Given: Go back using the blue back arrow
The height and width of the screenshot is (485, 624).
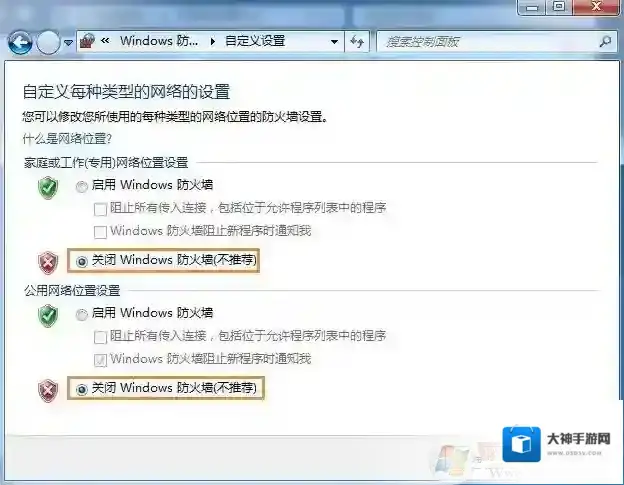Looking at the screenshot, I should click(20, 42).
